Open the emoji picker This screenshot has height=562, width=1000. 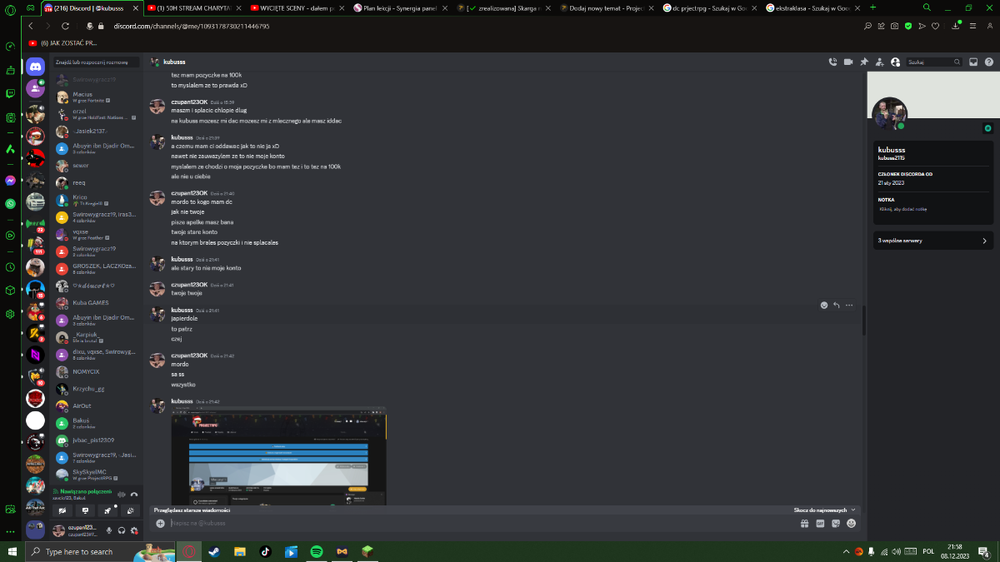pyautogui.click(x=851, y=523)
